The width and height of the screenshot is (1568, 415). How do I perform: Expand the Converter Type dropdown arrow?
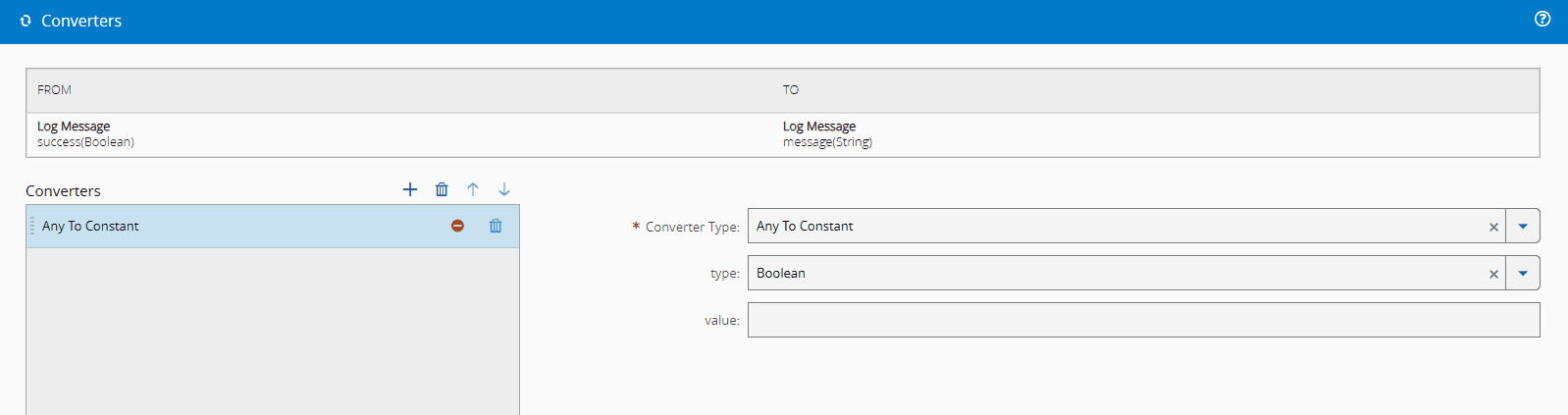click(x=1523, y=226)
